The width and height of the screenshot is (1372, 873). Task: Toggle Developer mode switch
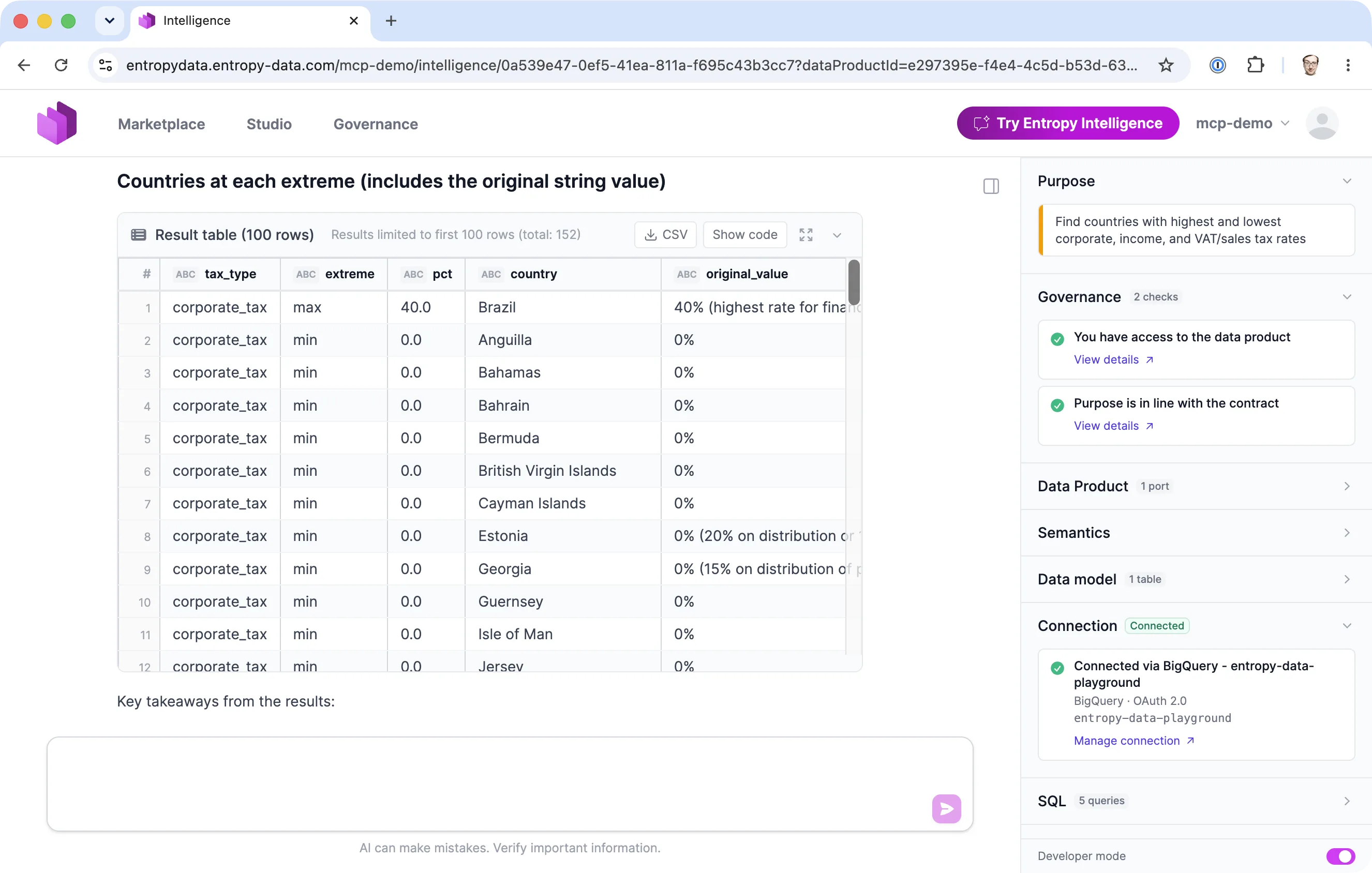pos(1340,856)
